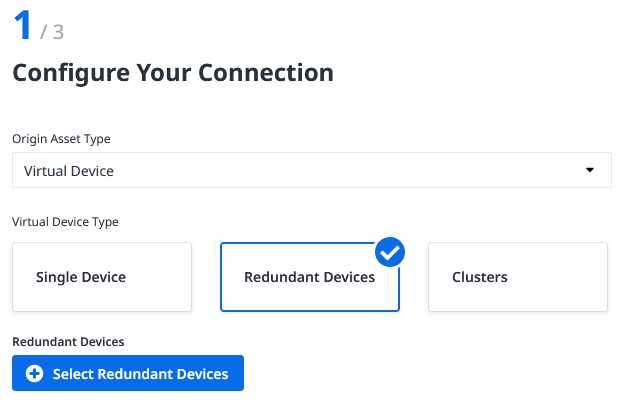Select the Single Device option card
Screen dimensions: 631x415
102,277
